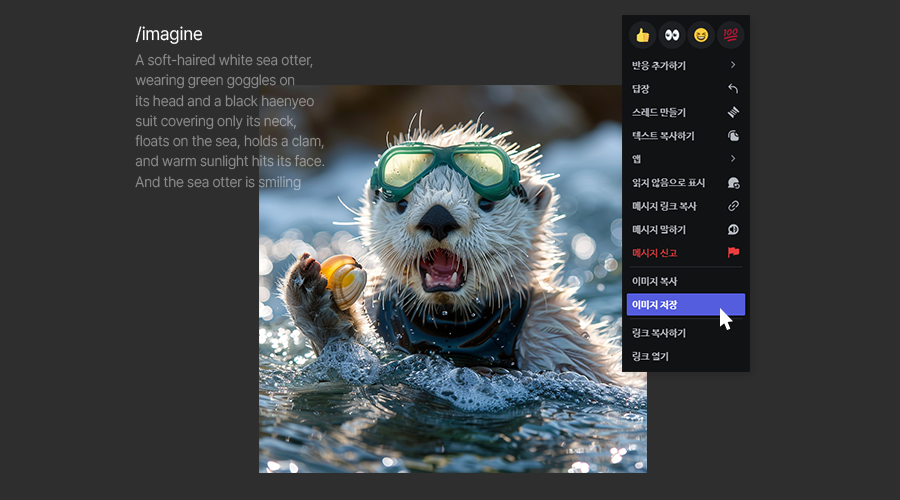The image size is (900, 500).
Task: Click the speech icon beside 메시지 말하기
Action: click(733, 229)
